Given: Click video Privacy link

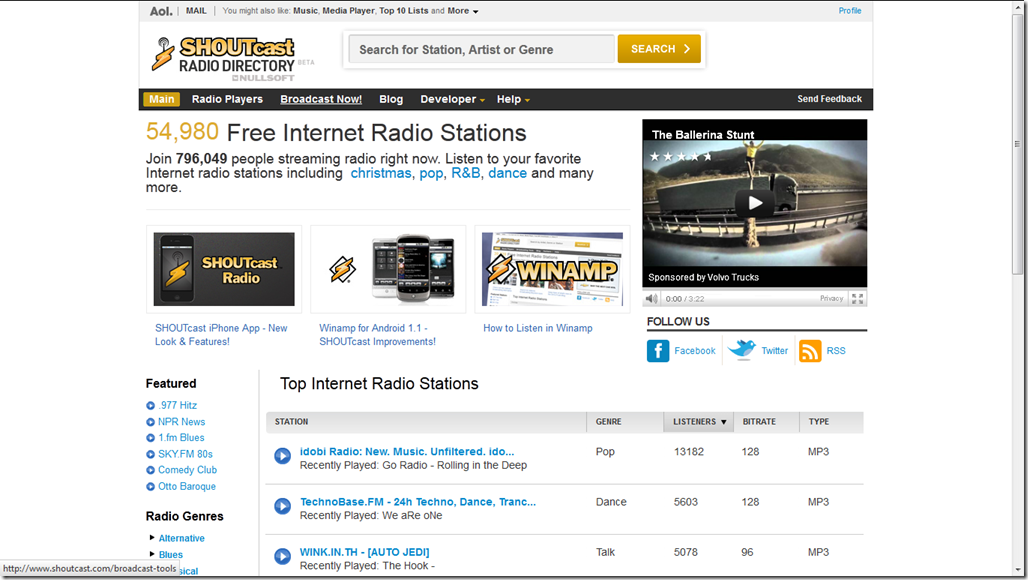Looking at the screenshot, I should pyautogui.click(x=831, y=298).
